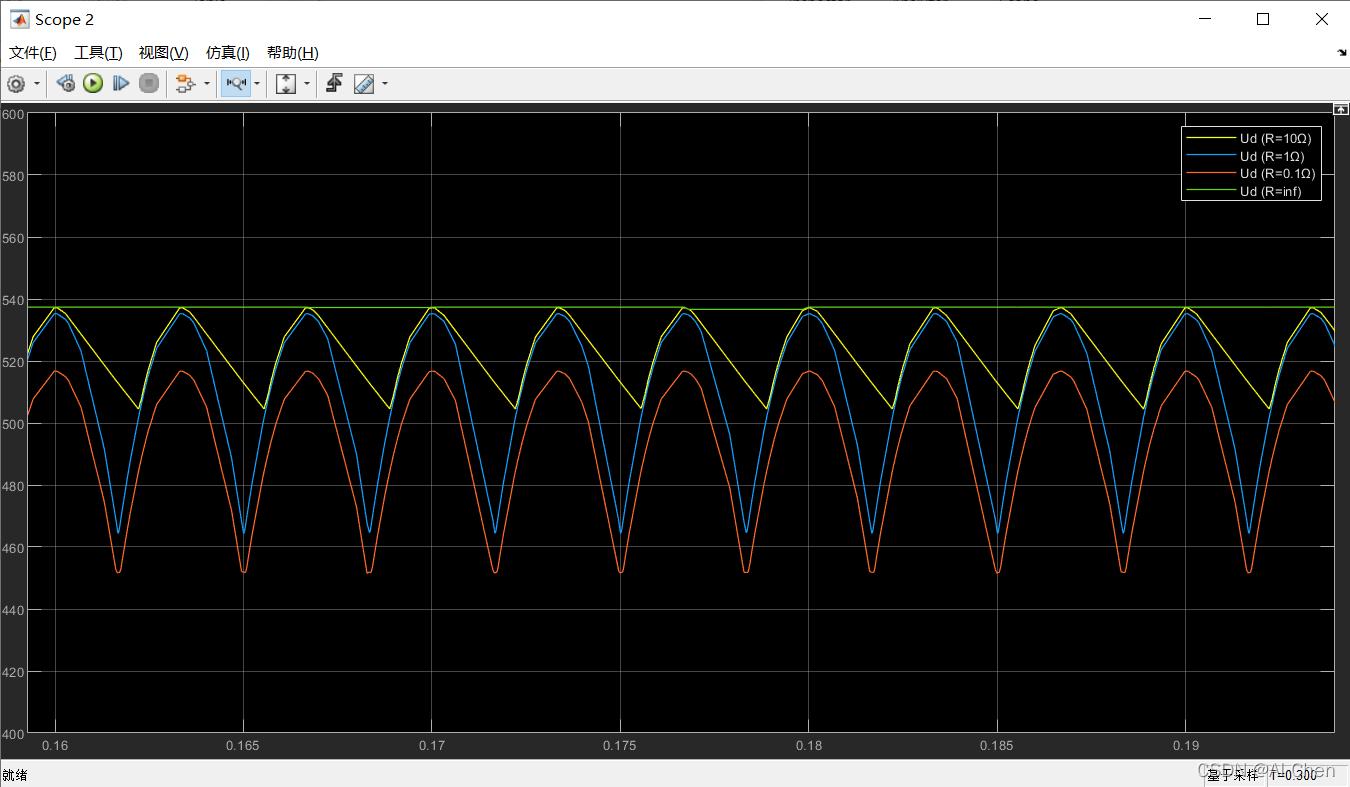Close the Scope 2 window
Viewport: 1350px width, 787px height.
tap(1321, 19)
